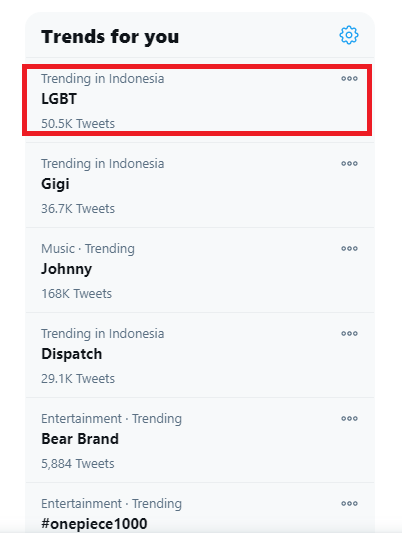Select the 29.1K Tweets count
The width and height of the screenshot is (402, 533).
click(78, 378)
